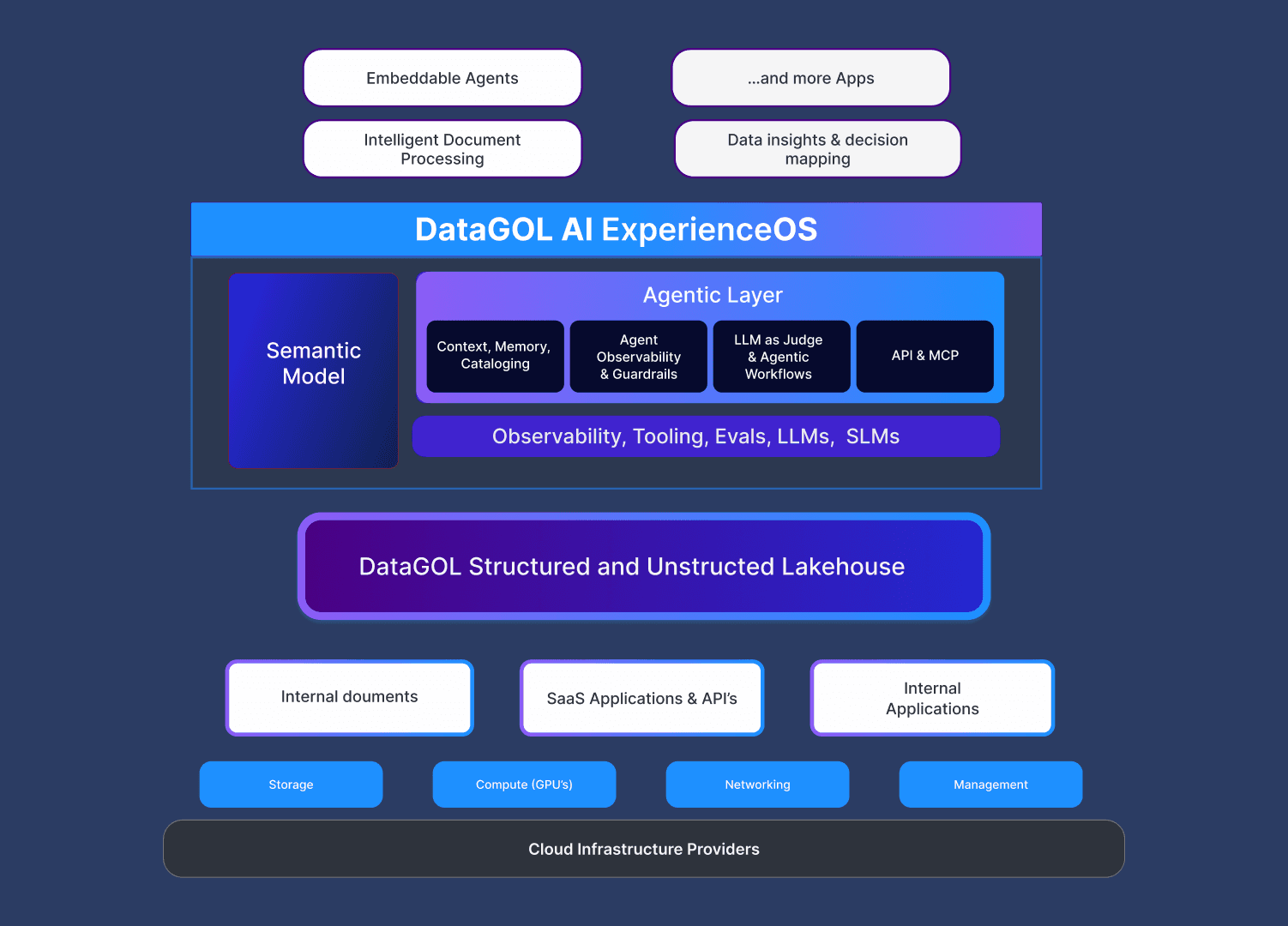Select the Agentic Layer heading
This screenshot has width=1288, height=926.
[713, 295]
